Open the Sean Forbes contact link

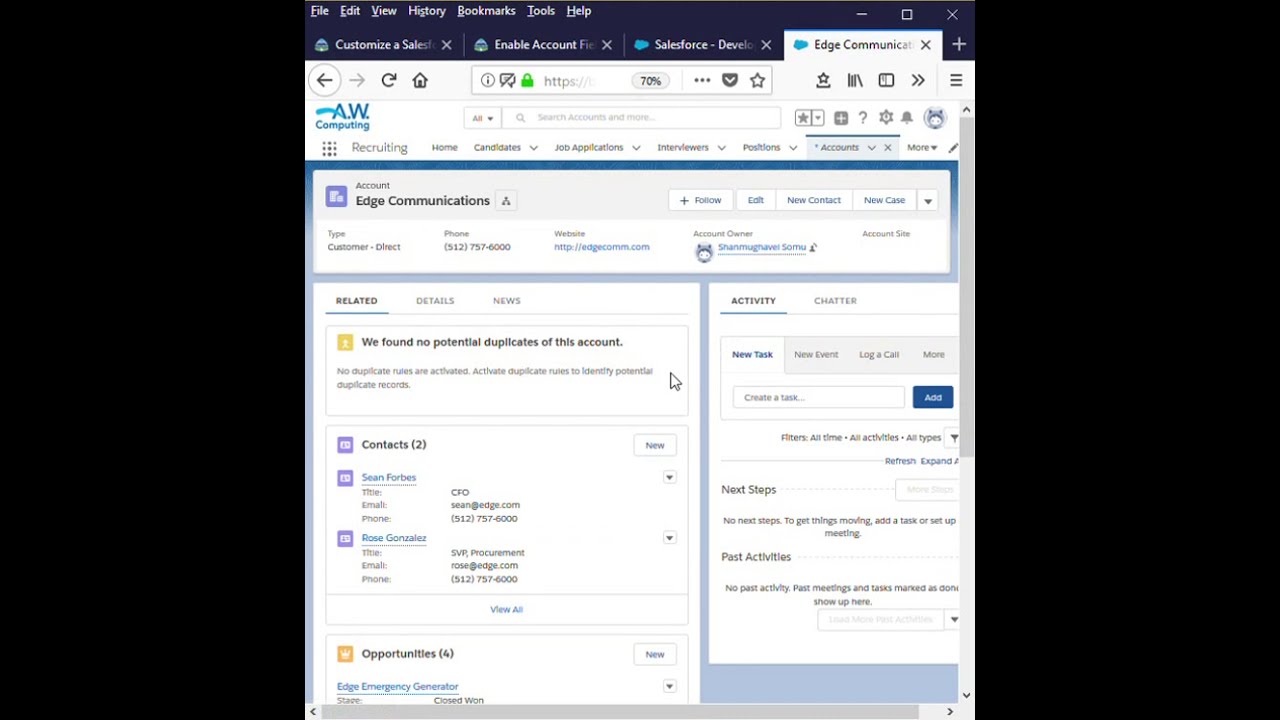click(389, 478)
